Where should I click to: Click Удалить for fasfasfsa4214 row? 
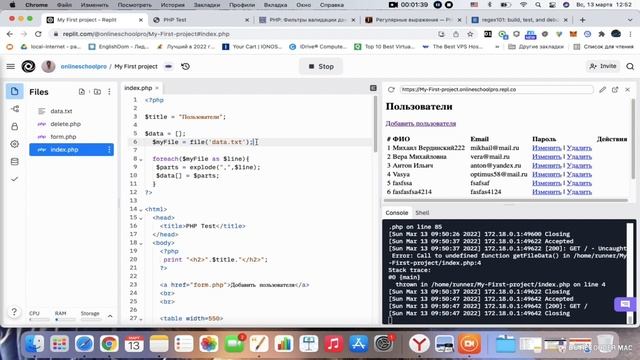click(x=579, y=192)
